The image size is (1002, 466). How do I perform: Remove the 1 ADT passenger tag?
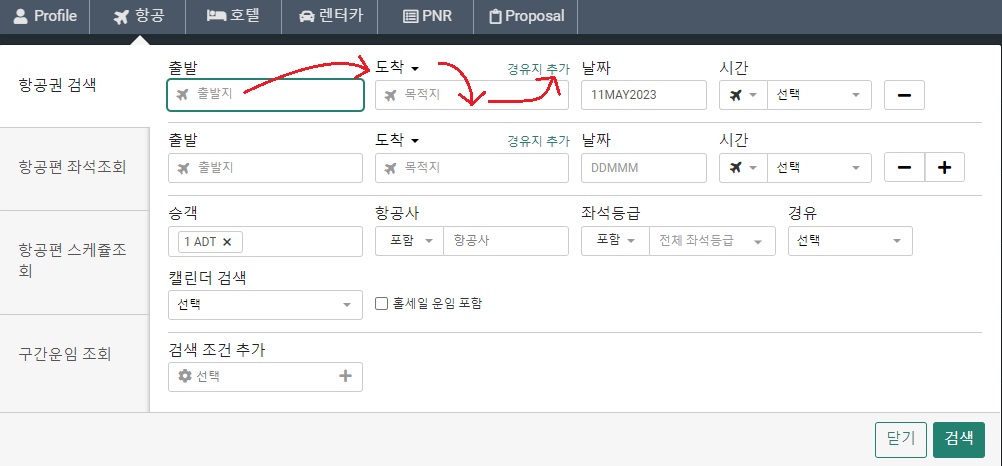(226, 242)
